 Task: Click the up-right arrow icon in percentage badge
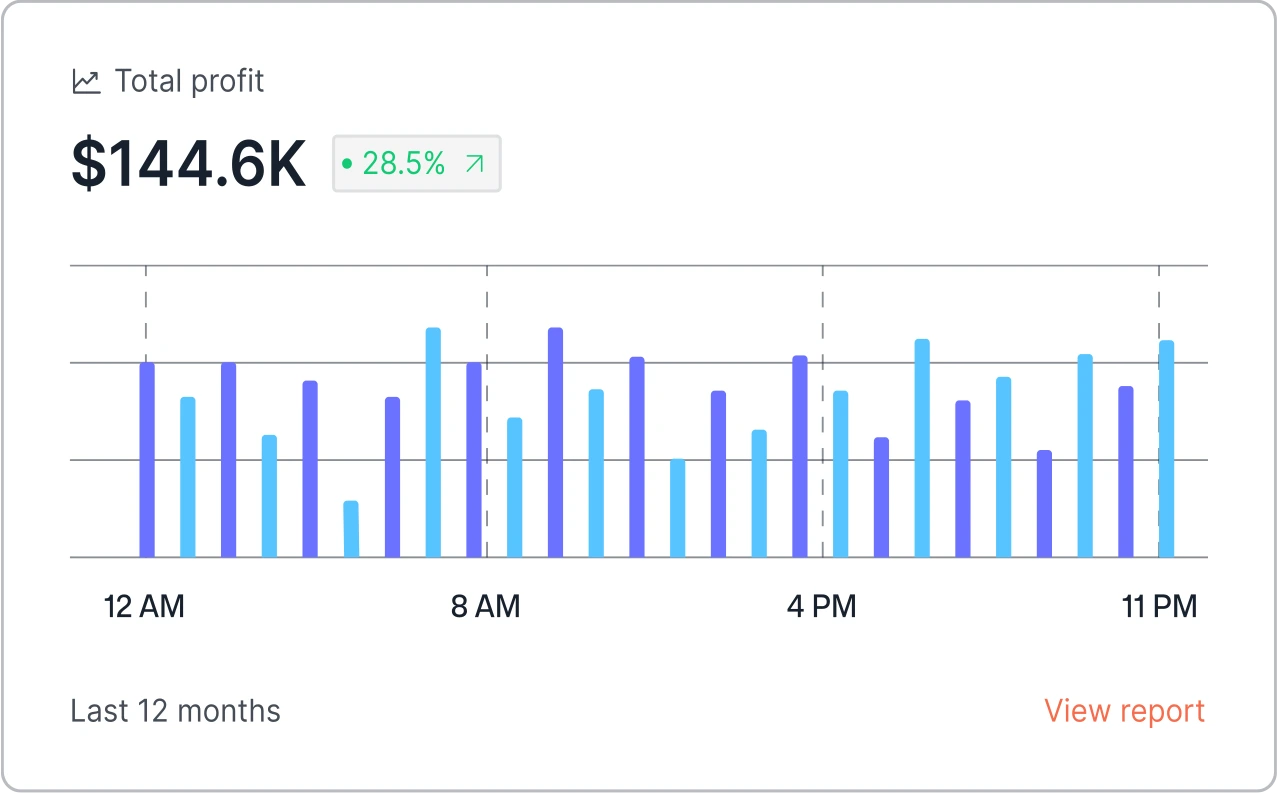point(475,164)
